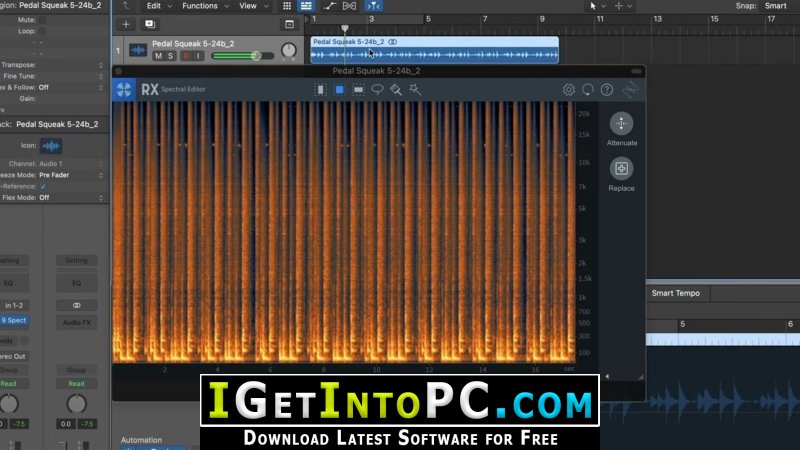Screen dimensions: 800x450
Task: Click the iZotope RX logo icon
Action: pos(124,90)
